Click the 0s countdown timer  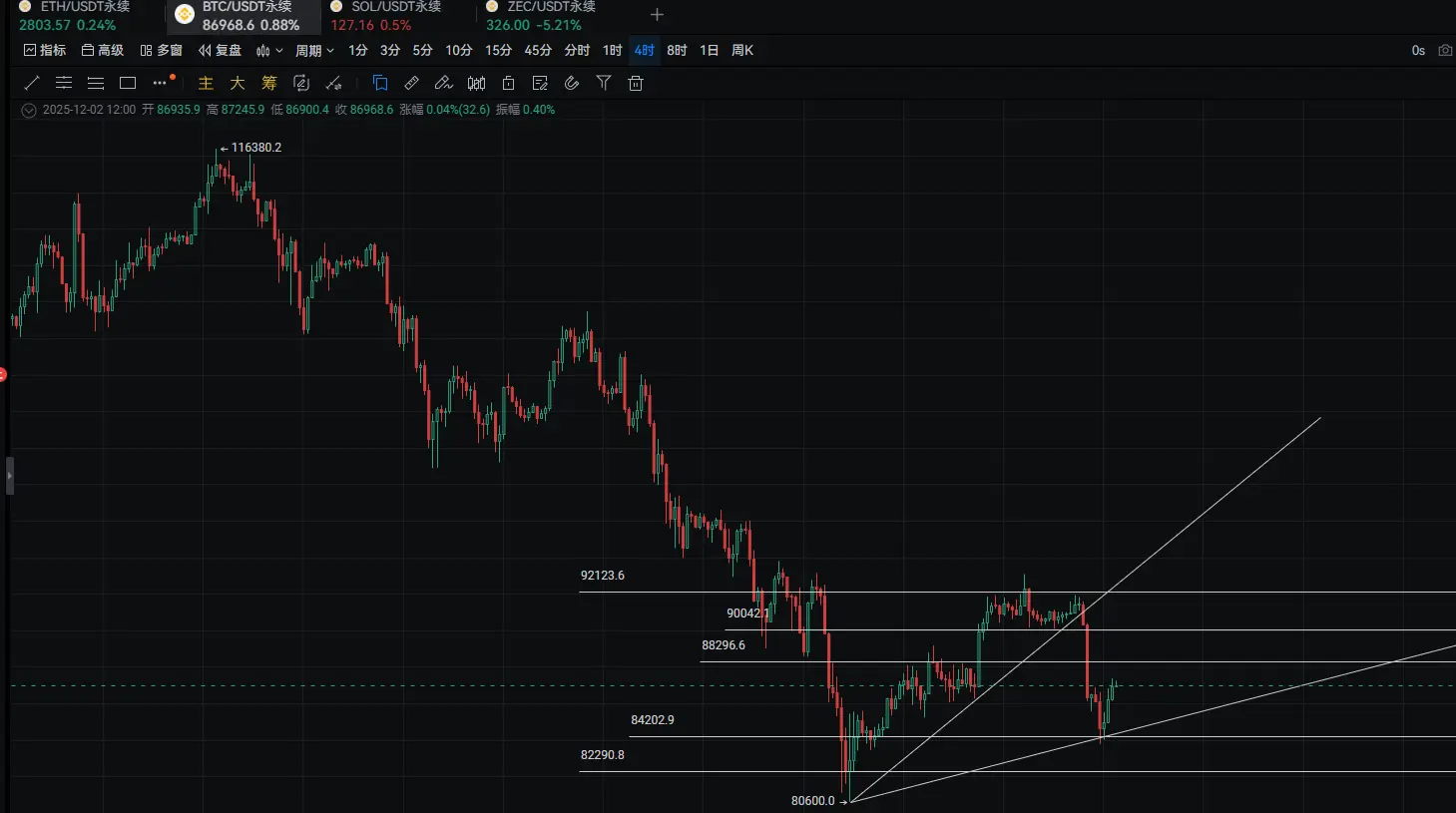pyautogui.click(x=1418, y=50)
